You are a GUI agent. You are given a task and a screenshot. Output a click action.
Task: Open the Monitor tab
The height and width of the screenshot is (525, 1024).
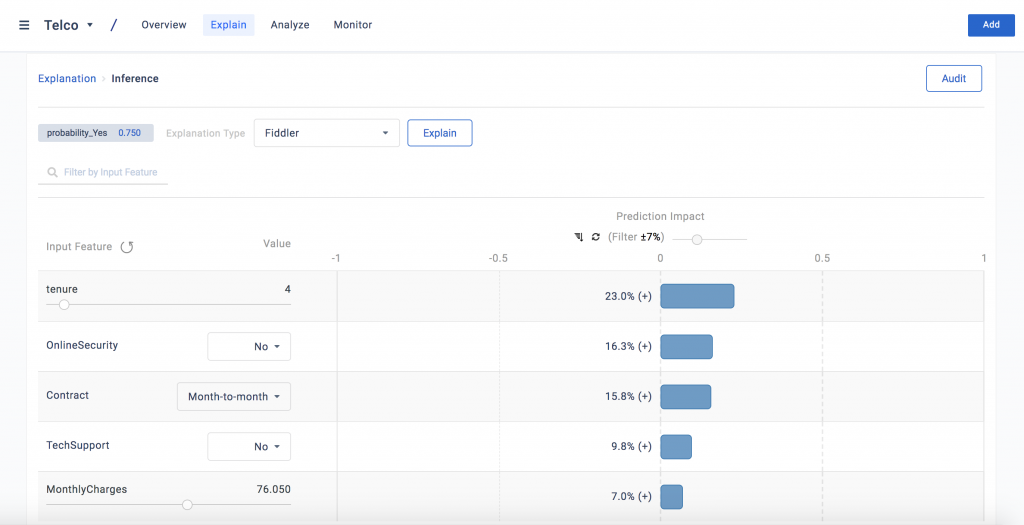click(x=352, y=25)
